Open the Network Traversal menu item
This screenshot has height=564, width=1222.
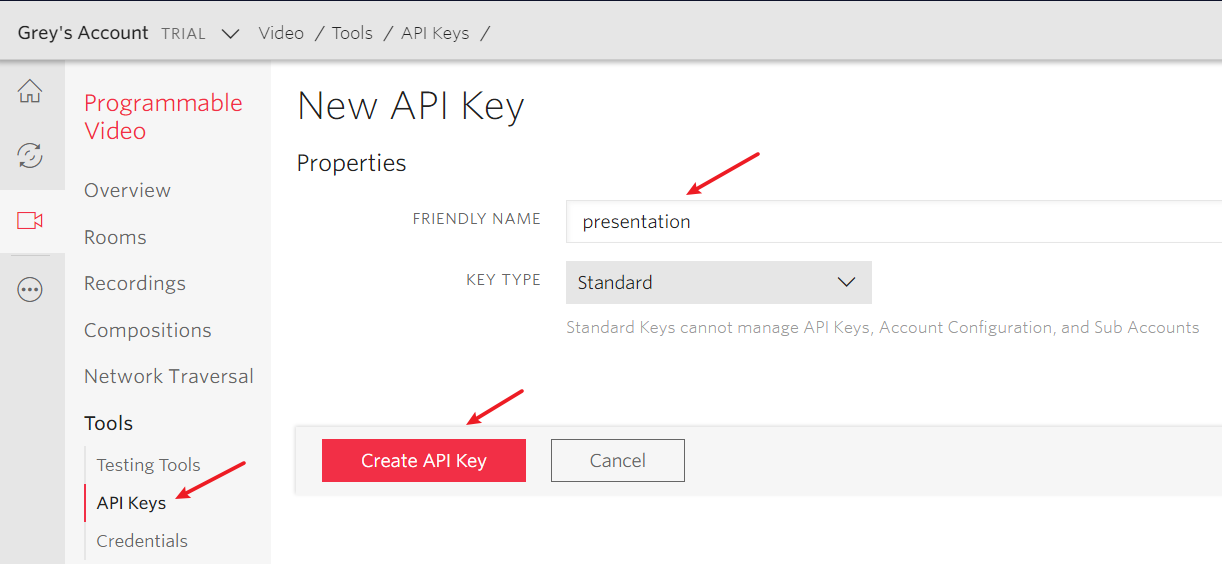click(x=169, y=376)
